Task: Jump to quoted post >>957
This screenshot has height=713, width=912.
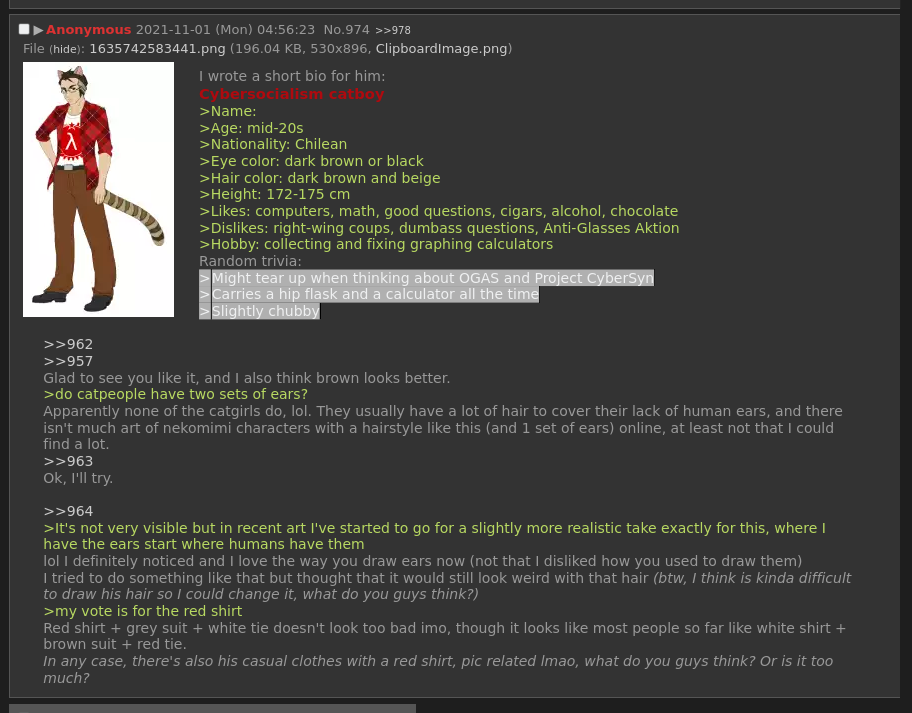Action: tap(68, 361)
